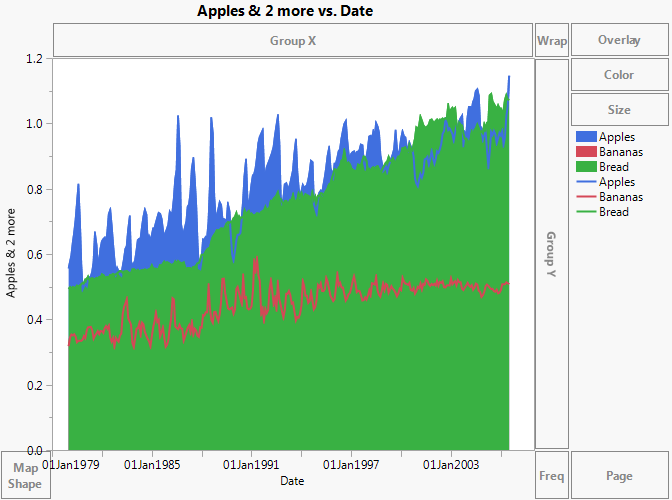Select the blue Apples area swatch in legend
Image resolution: width=672 pixels, height=500 pixels.
[586, 137]
